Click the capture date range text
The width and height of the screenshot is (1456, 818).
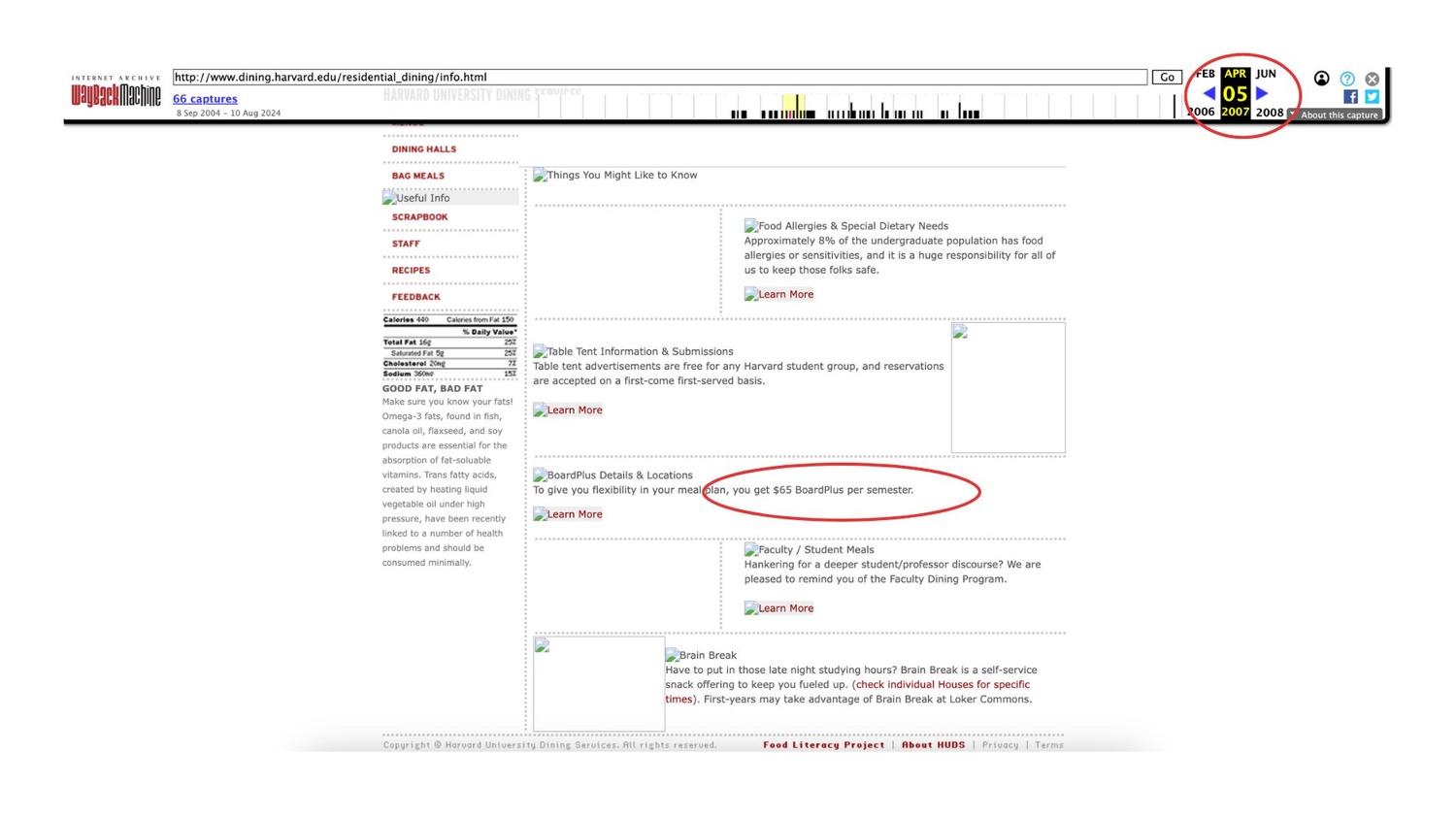pyautogui.click(x=228, y=114)
